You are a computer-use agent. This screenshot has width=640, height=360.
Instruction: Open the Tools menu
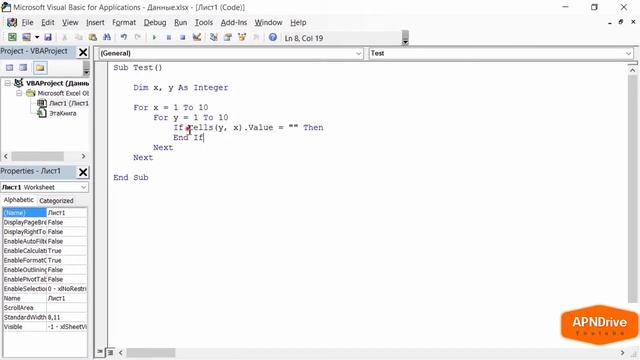[x=204, y=22]
